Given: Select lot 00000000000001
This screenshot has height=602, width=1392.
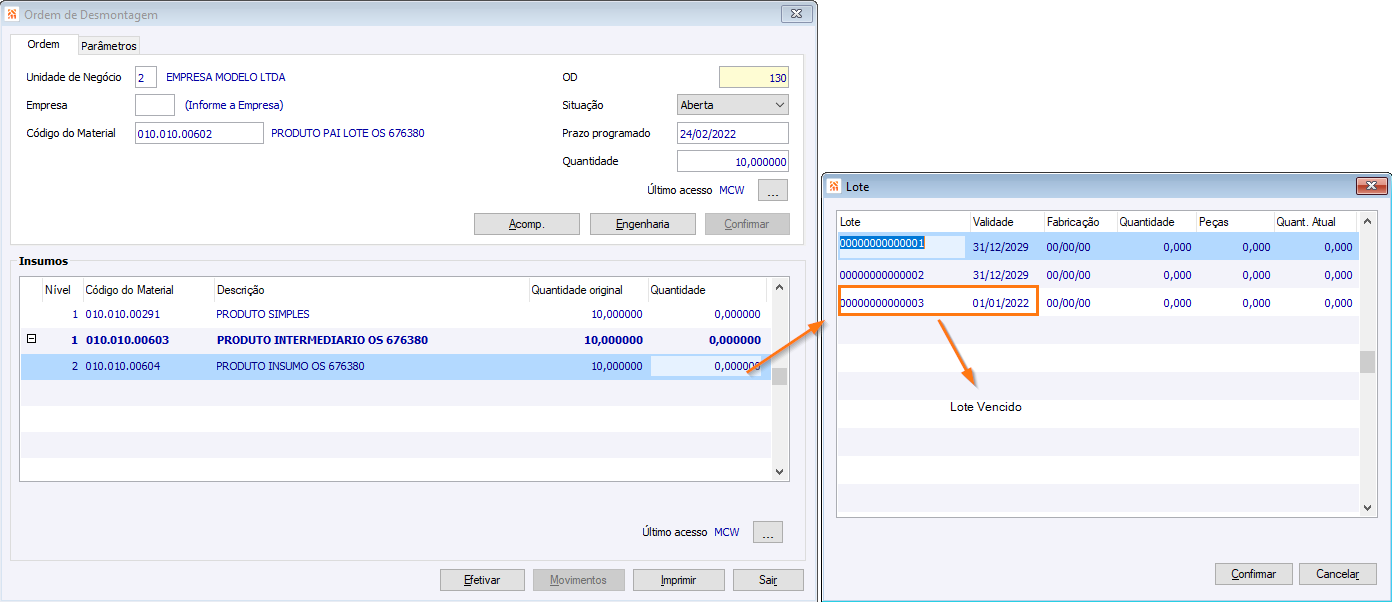Looking at the screenshot, I should [1098, 246].
